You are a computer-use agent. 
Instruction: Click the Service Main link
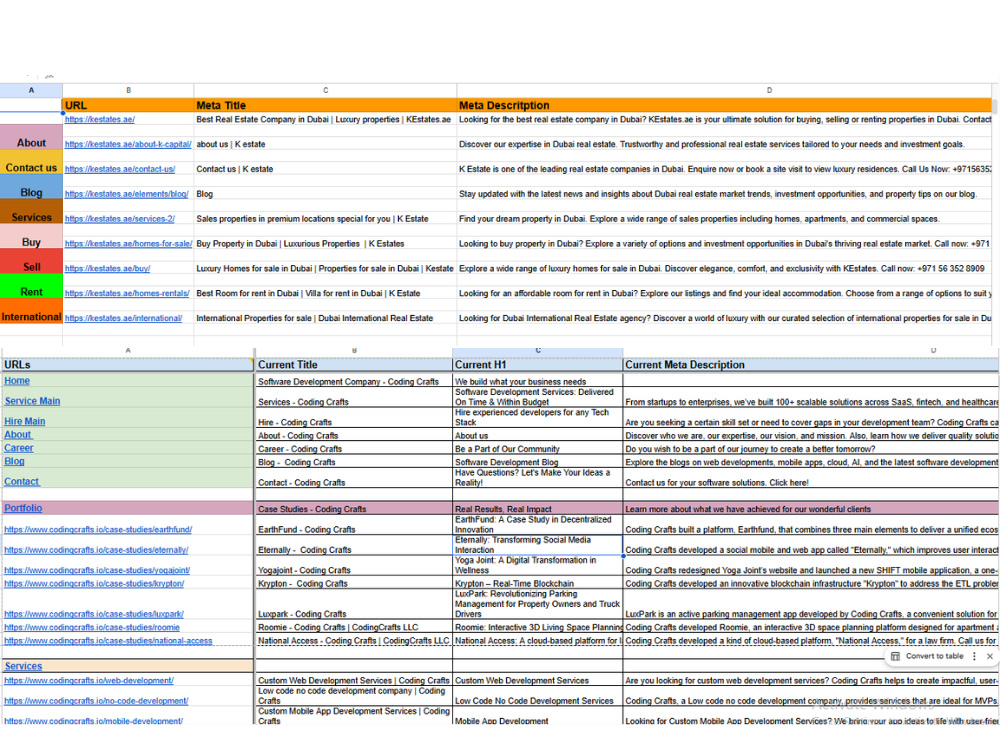coord(32,401)
